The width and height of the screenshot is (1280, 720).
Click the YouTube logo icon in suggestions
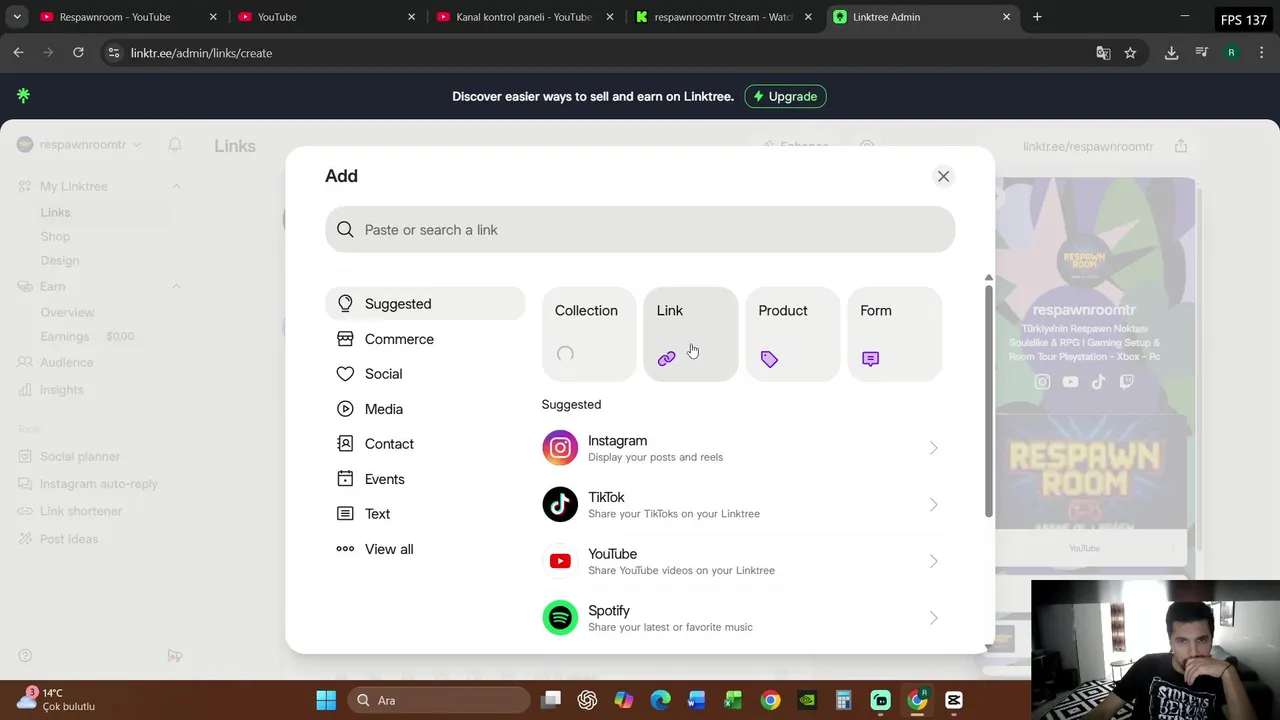(560, 561)
